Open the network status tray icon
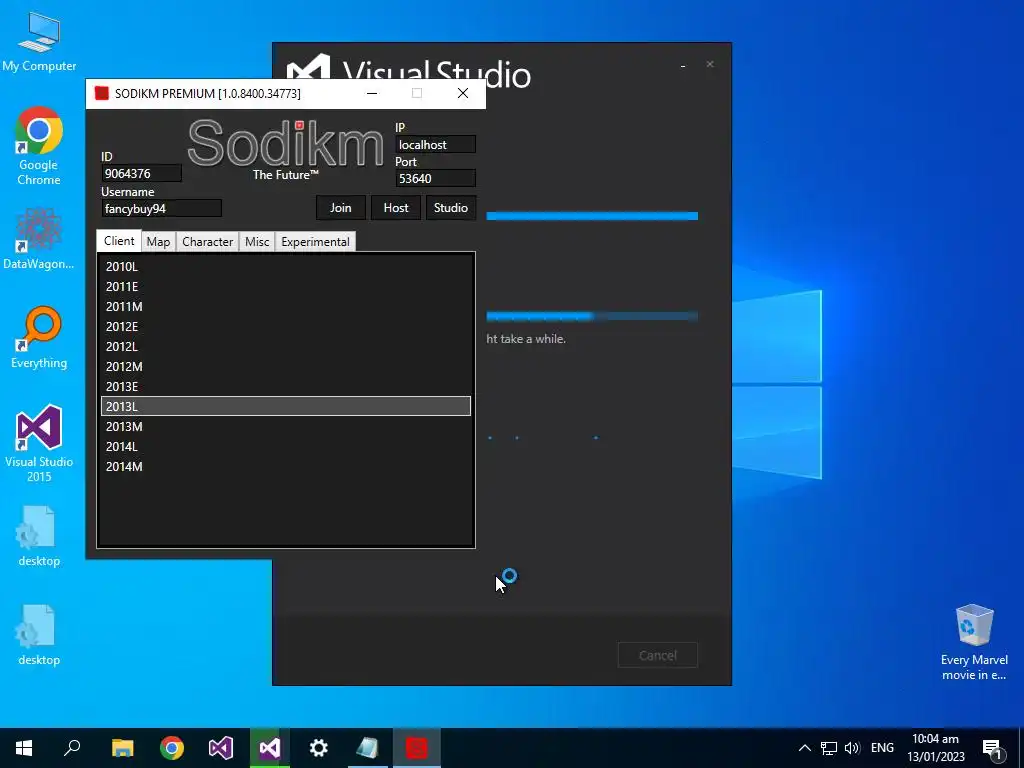 point(829,748)
